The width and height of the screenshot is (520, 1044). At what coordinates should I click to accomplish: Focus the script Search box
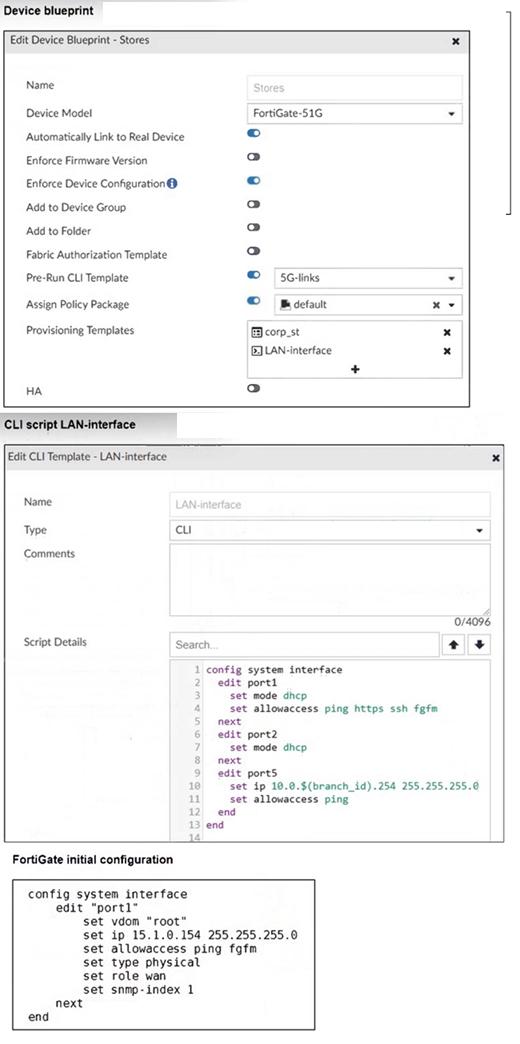[304, 645]
